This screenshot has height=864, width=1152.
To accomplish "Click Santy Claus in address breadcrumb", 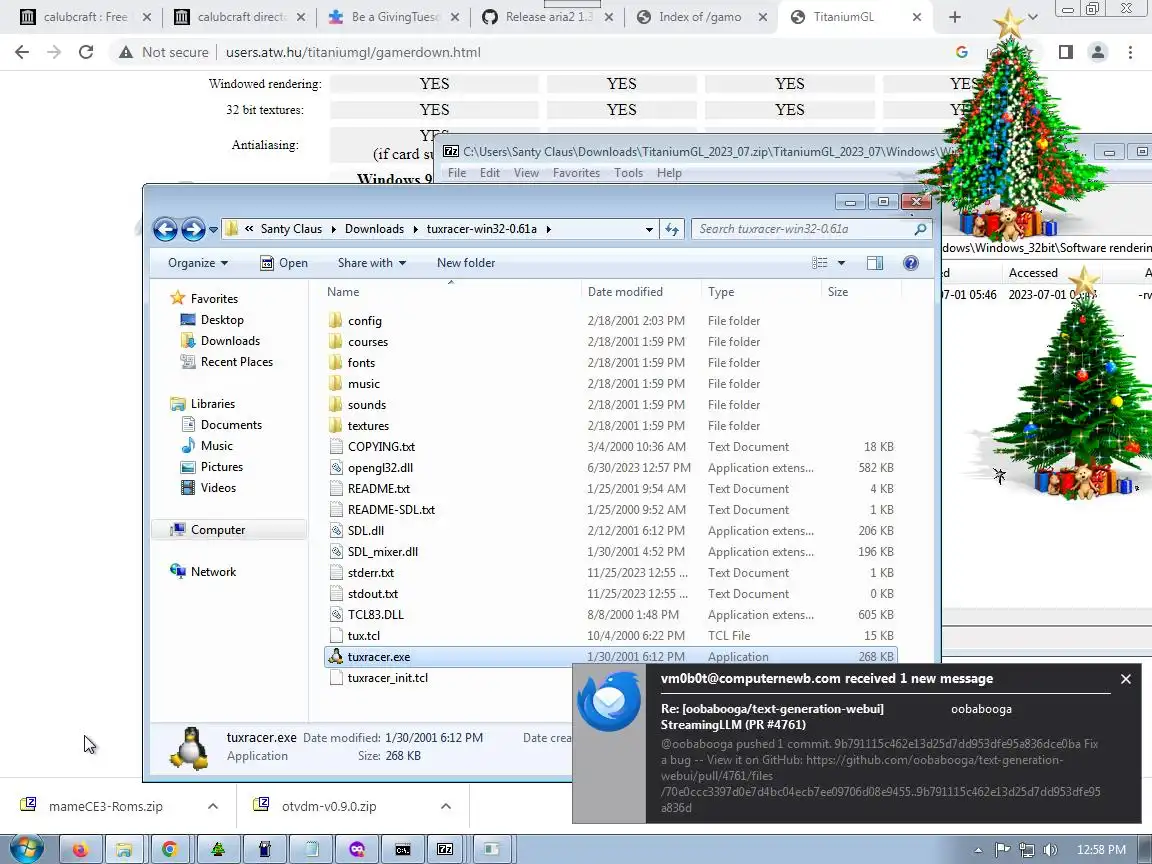I will pyautogui.click(x=291, y=229).
